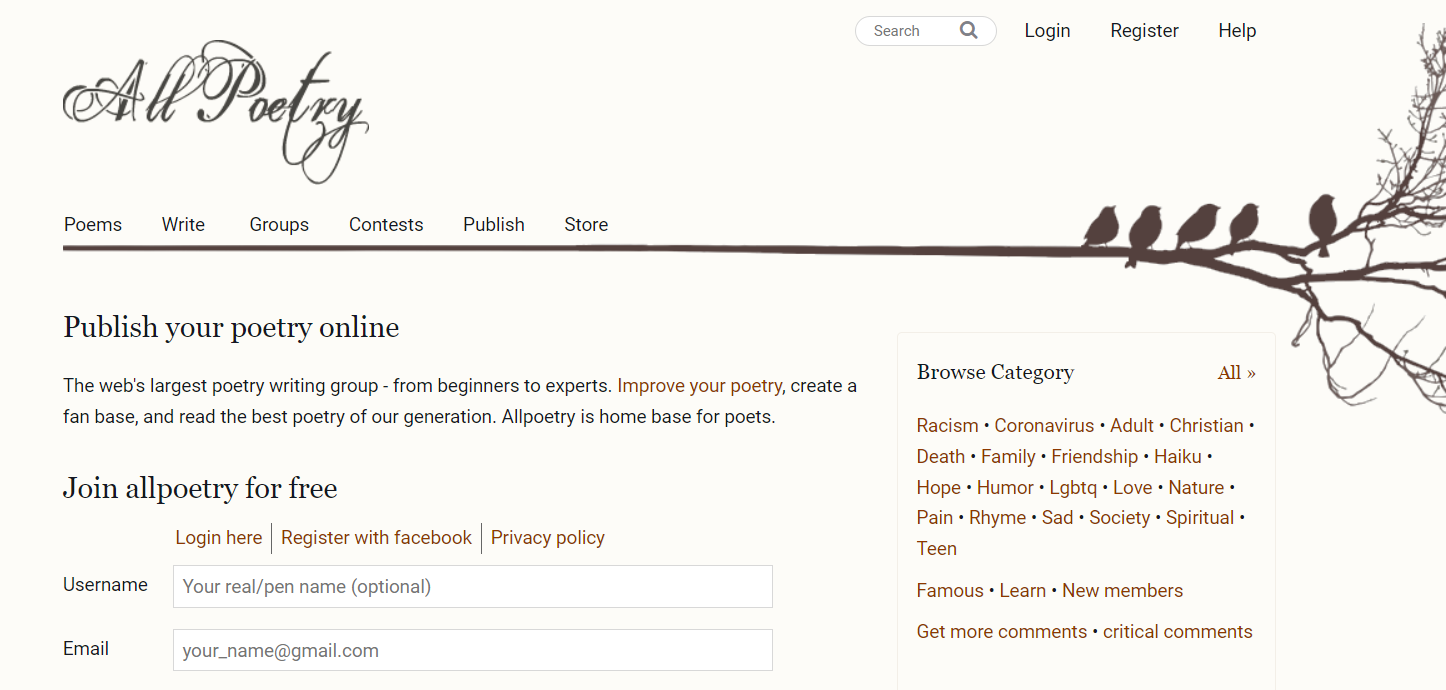Browse the Haiku category
The image size is (1446, 690).
(x=1178, y=456)
